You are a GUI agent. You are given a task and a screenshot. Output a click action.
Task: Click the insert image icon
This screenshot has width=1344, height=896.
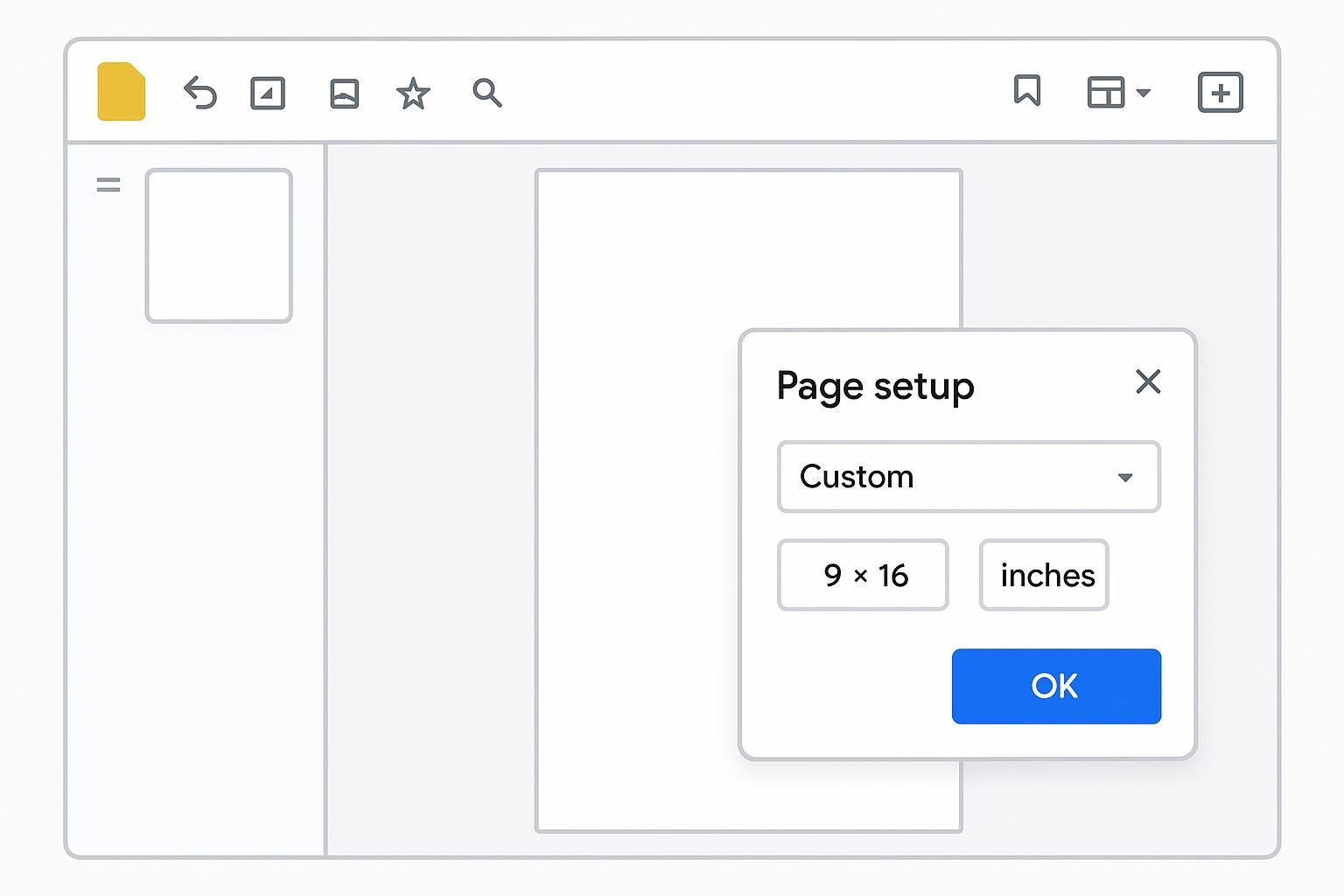click(x=344, y=93)
